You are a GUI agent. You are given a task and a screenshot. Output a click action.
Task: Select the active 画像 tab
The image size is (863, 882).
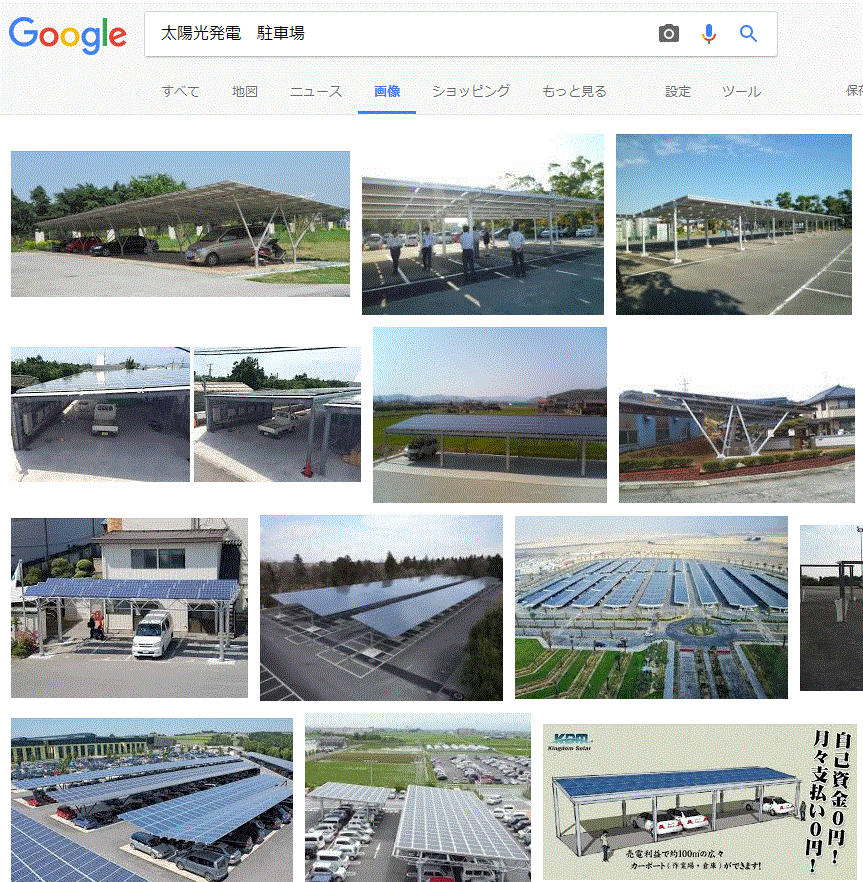[387, 91]
